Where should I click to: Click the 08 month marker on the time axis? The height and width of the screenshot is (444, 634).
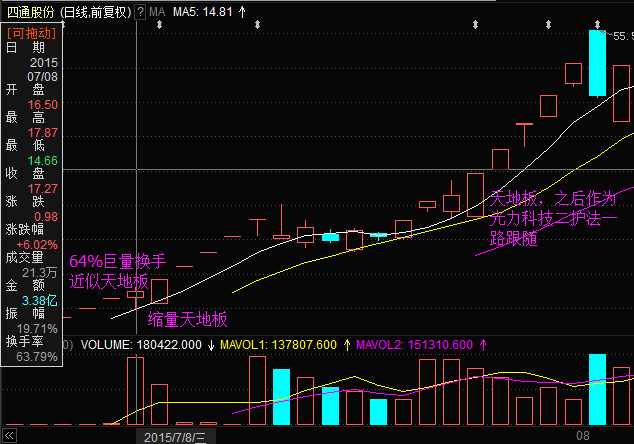click(x=583, y=436)
